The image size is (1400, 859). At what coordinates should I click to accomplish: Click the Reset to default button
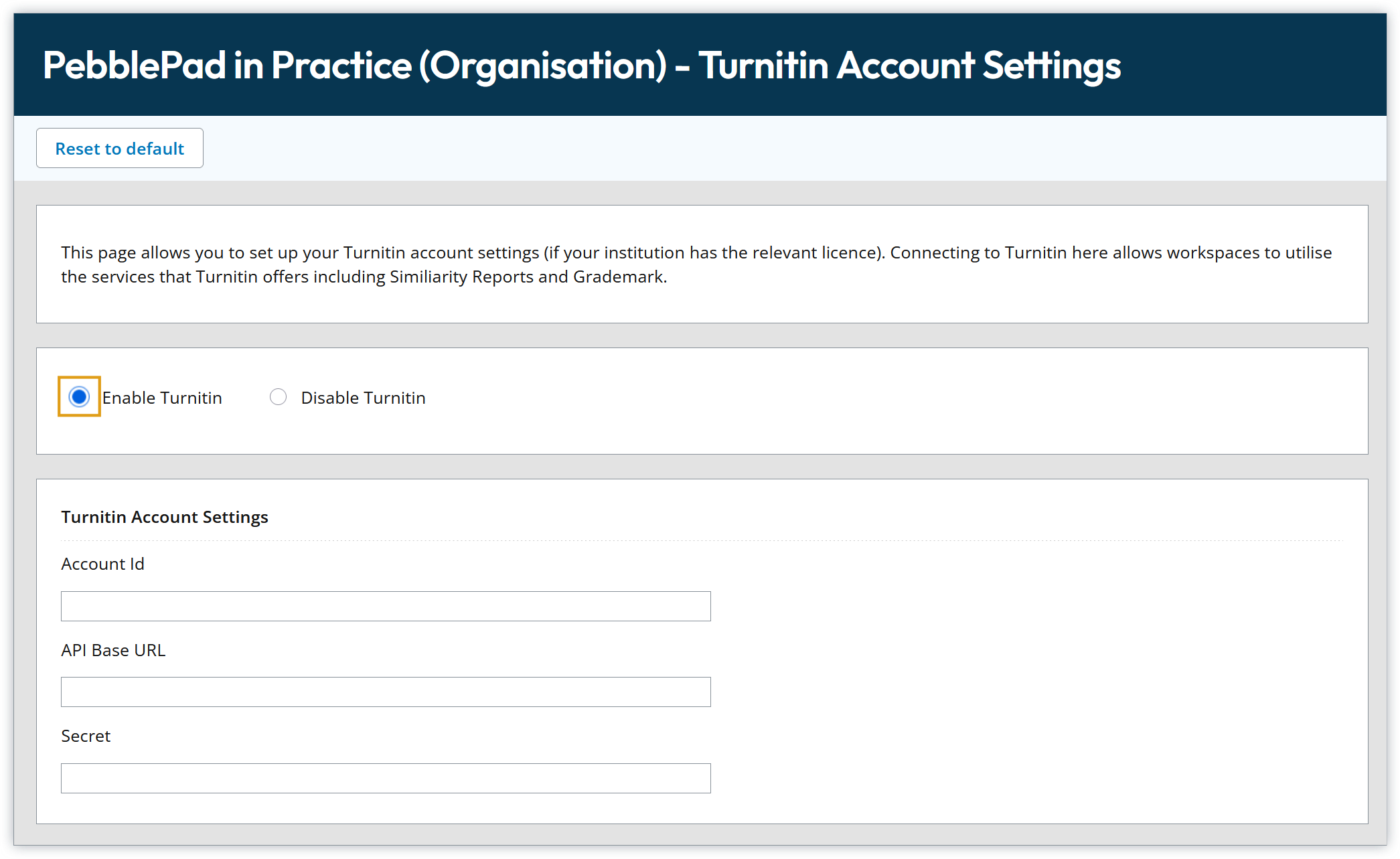[119, 148]
